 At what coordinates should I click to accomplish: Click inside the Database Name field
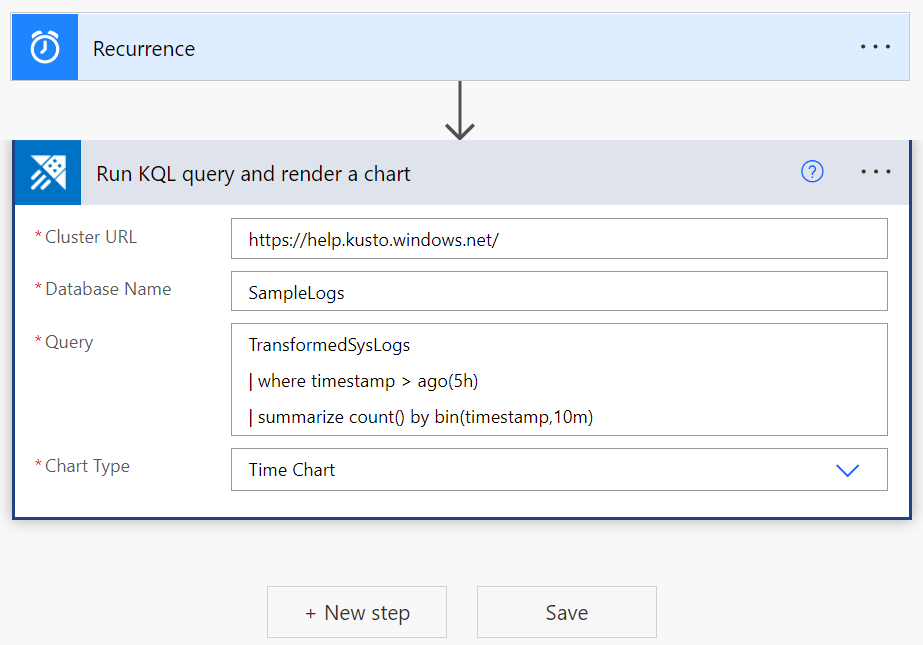559,290
